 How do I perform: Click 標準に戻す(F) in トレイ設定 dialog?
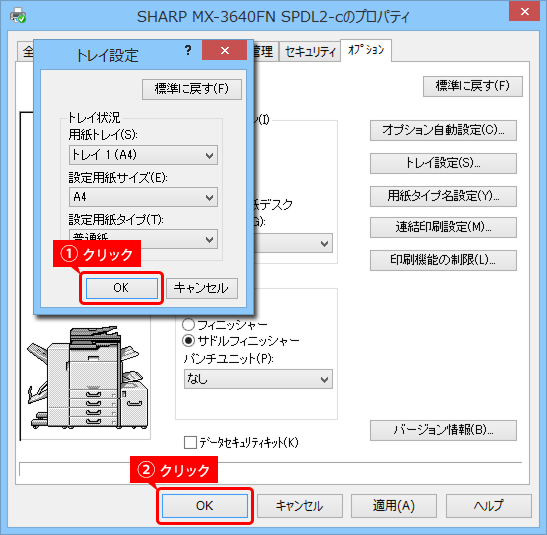tap(192, 89)
